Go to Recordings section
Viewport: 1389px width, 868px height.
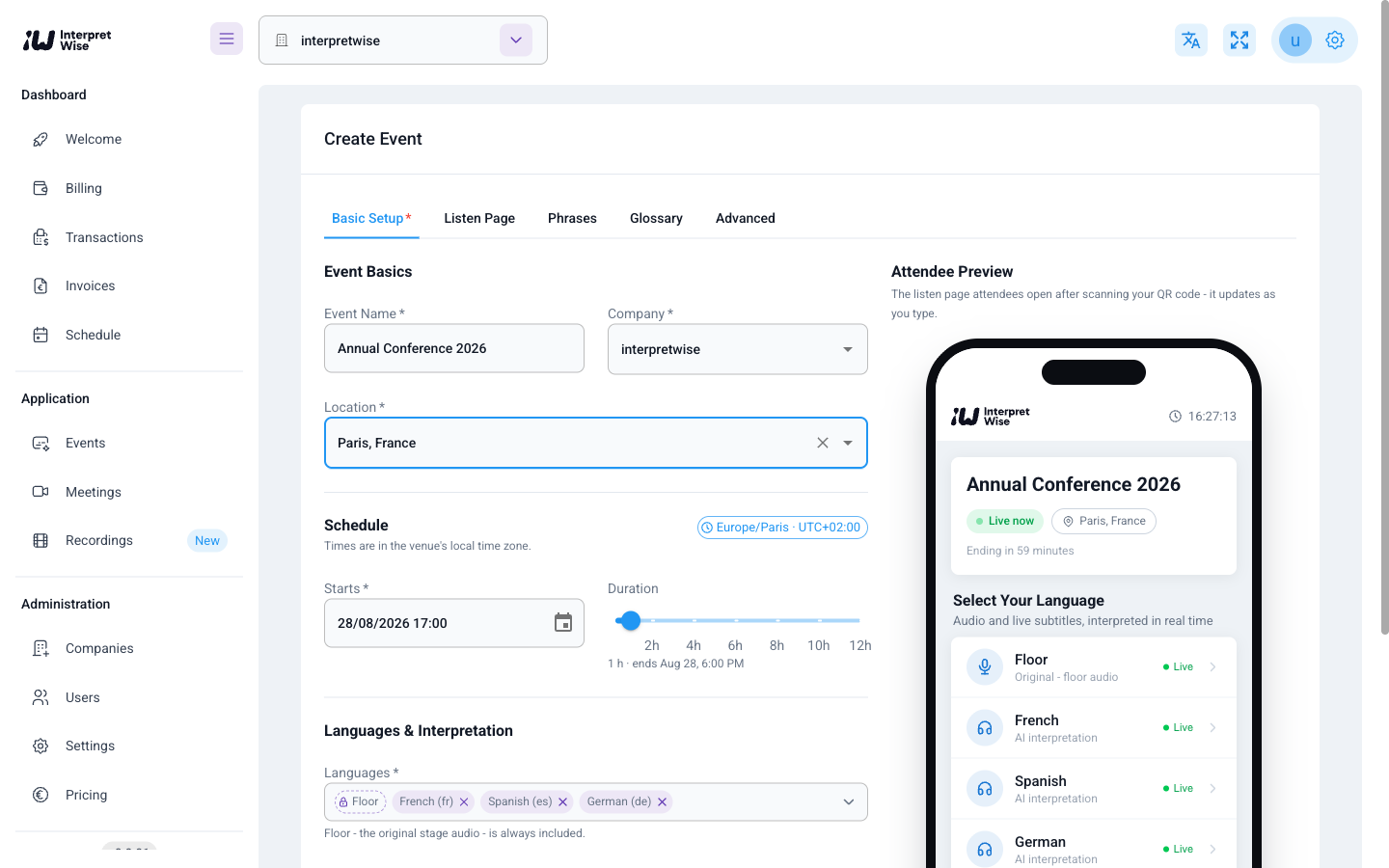point(129,540)
